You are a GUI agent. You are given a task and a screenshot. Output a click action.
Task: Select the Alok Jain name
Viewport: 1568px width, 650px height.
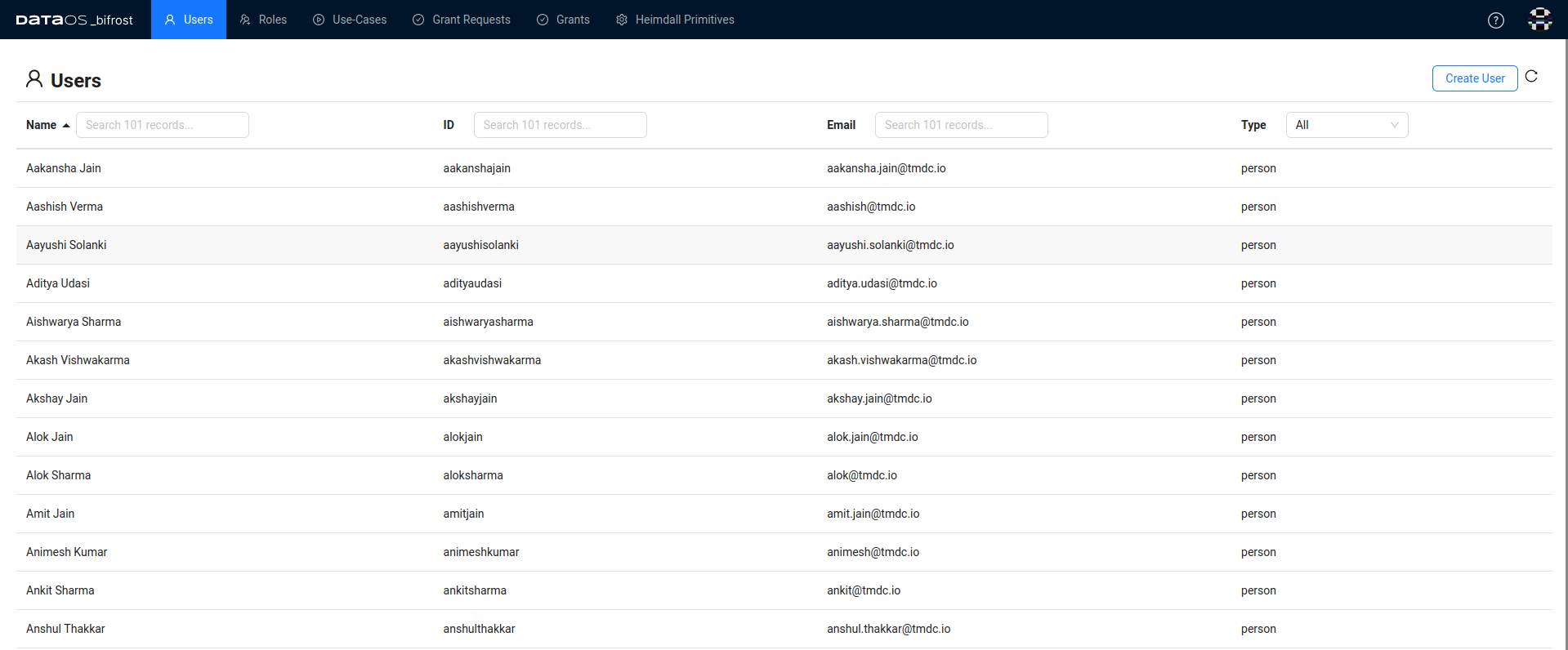pos(49,437)
